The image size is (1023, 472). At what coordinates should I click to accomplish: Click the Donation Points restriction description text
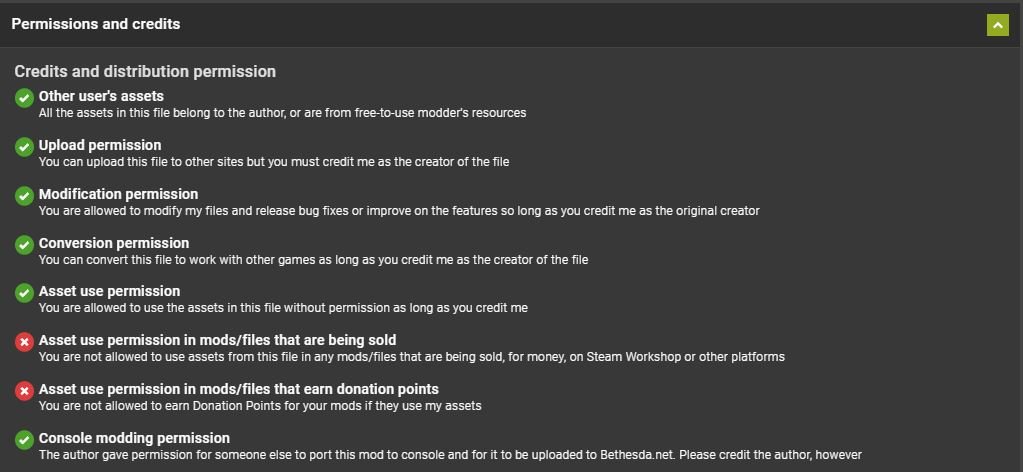[260, 406]
